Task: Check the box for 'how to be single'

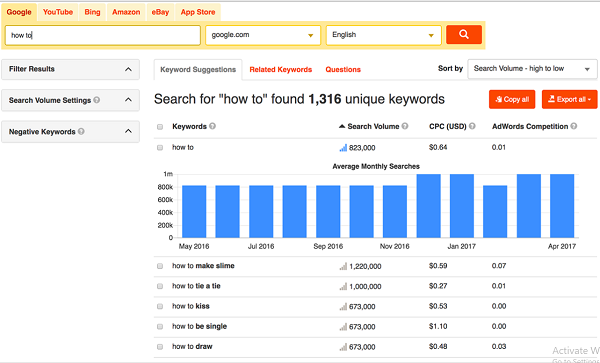Action: pyautogui.click(x=160, y=327)
